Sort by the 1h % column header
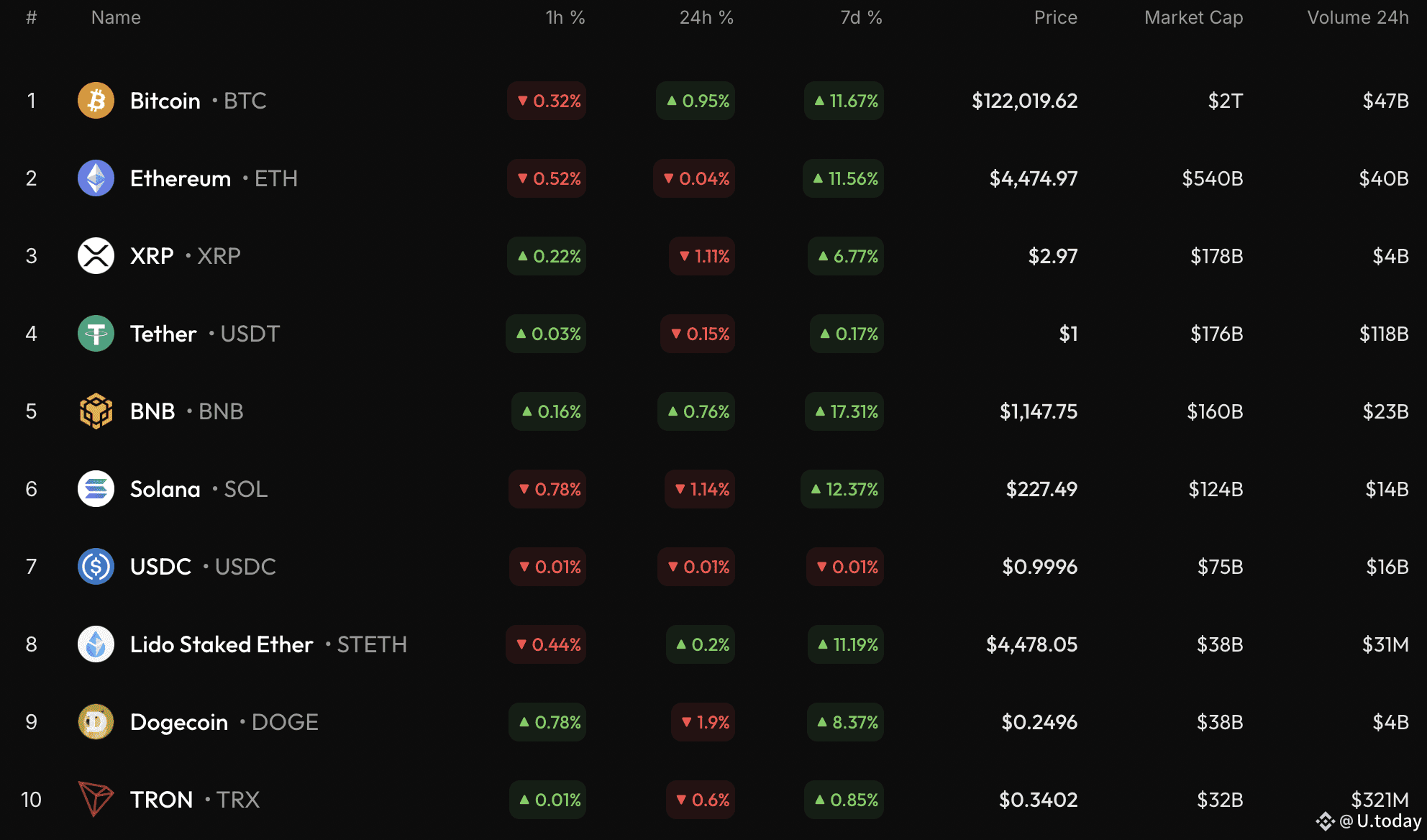 (x=565, y=17)
